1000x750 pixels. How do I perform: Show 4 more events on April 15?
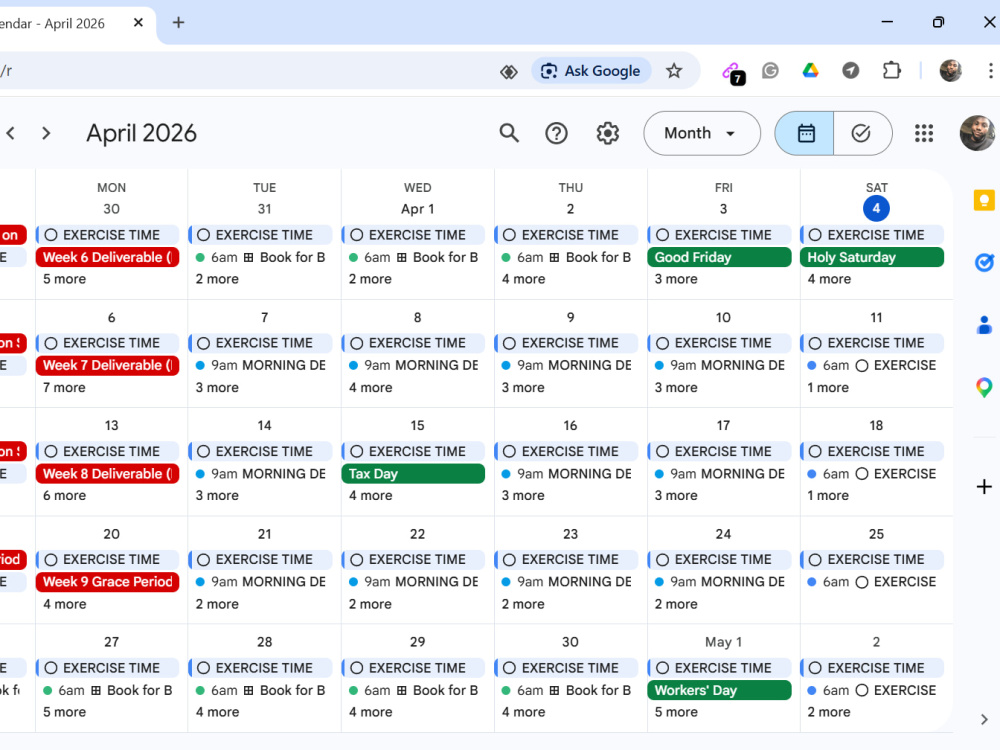click(371, 496)
